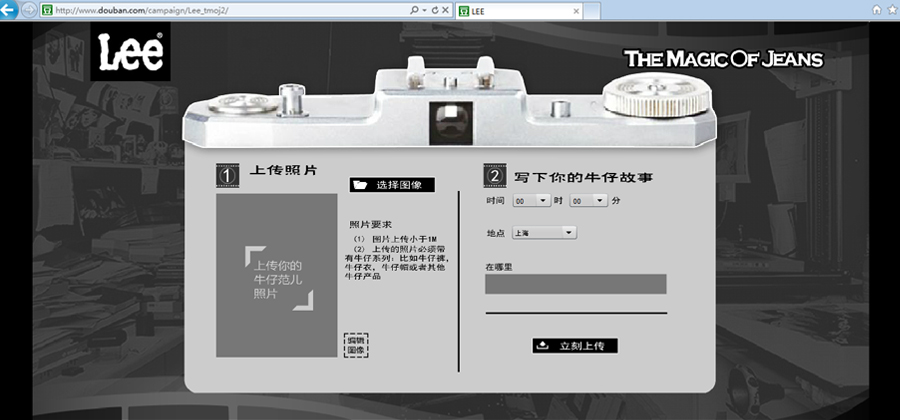This screenshot has height=420, width=900.
Task: Open browser home page icon
Action: click(876, 10)
